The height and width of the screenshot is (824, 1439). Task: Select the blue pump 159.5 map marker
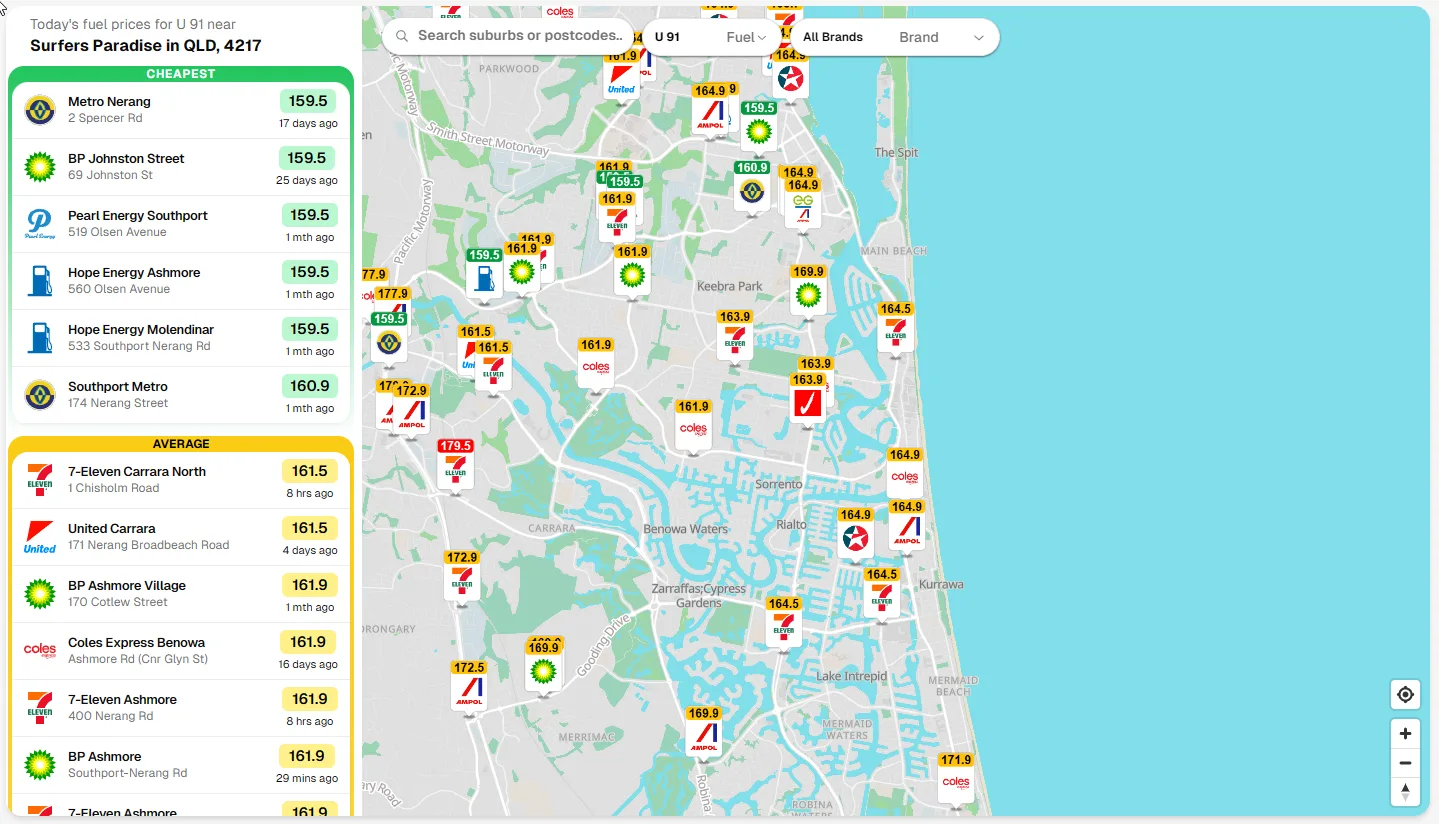(x=484, y=274)
